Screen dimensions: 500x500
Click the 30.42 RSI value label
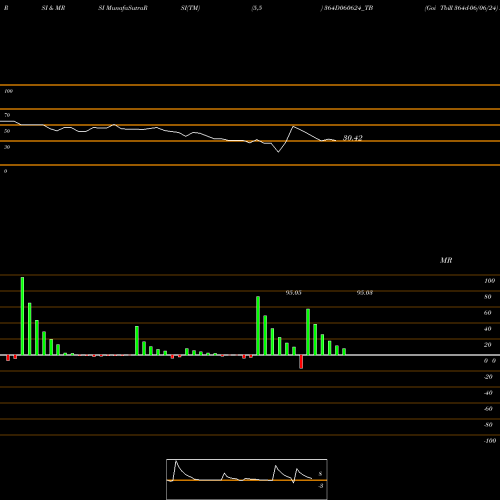tap(353, 138)
